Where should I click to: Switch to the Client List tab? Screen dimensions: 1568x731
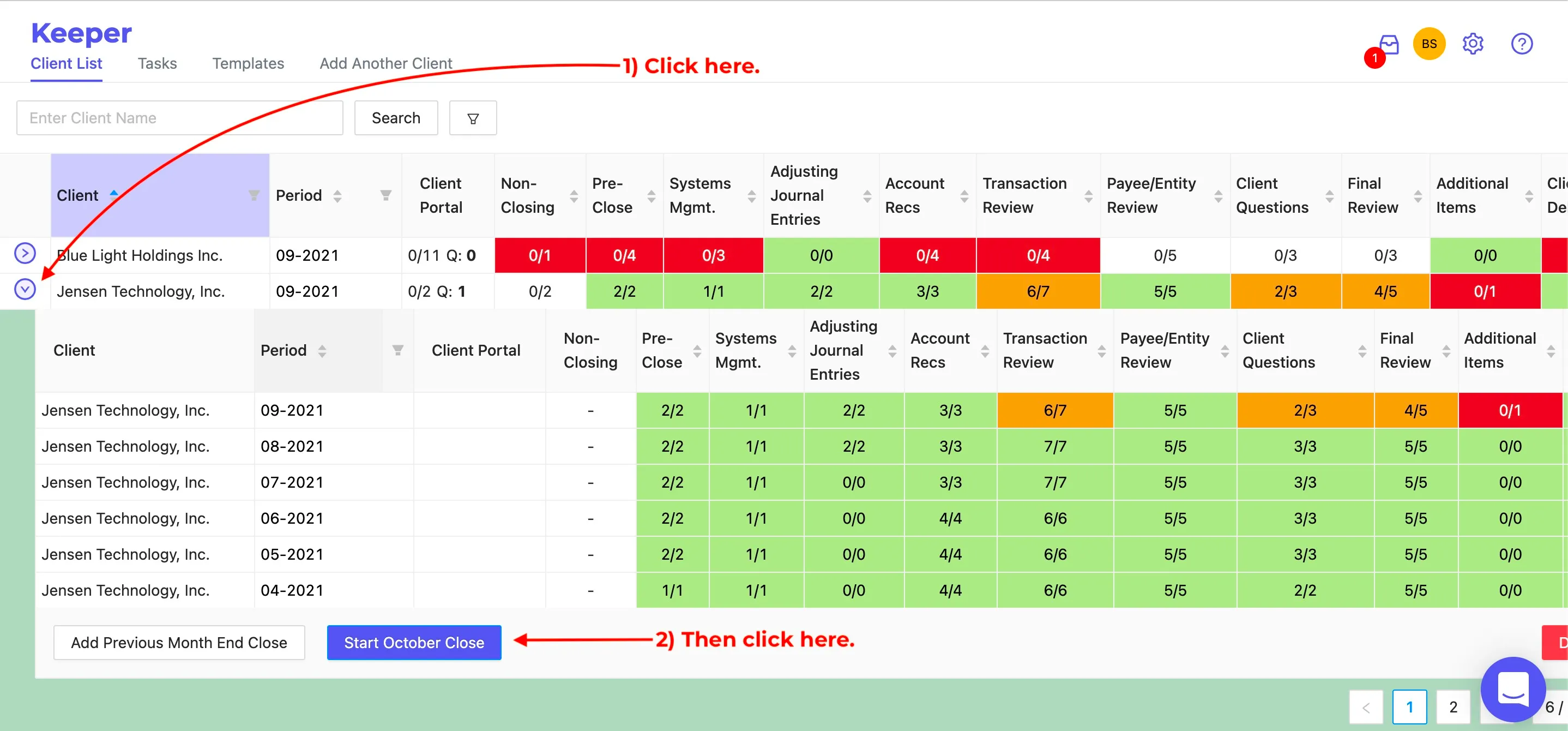coord(67,64)
